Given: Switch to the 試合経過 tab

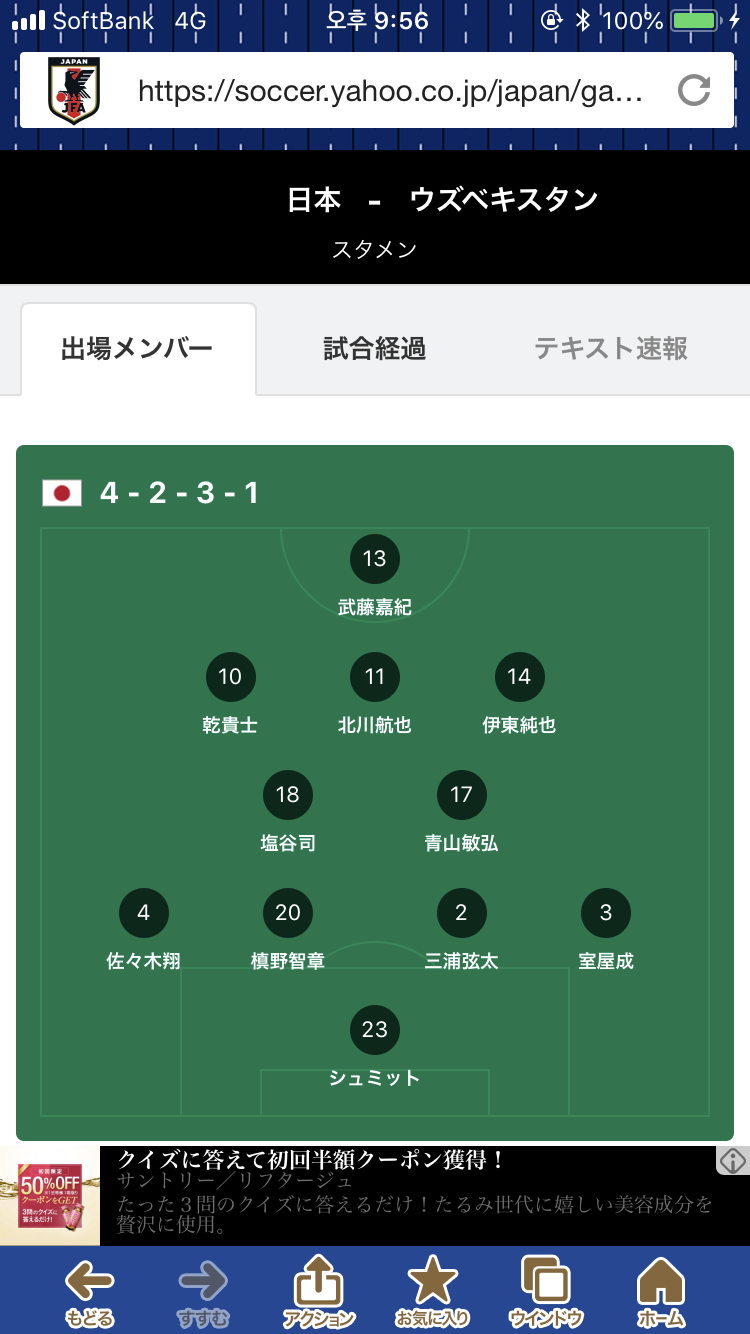Looking at the screenshot, I should (x=375, y=349).
